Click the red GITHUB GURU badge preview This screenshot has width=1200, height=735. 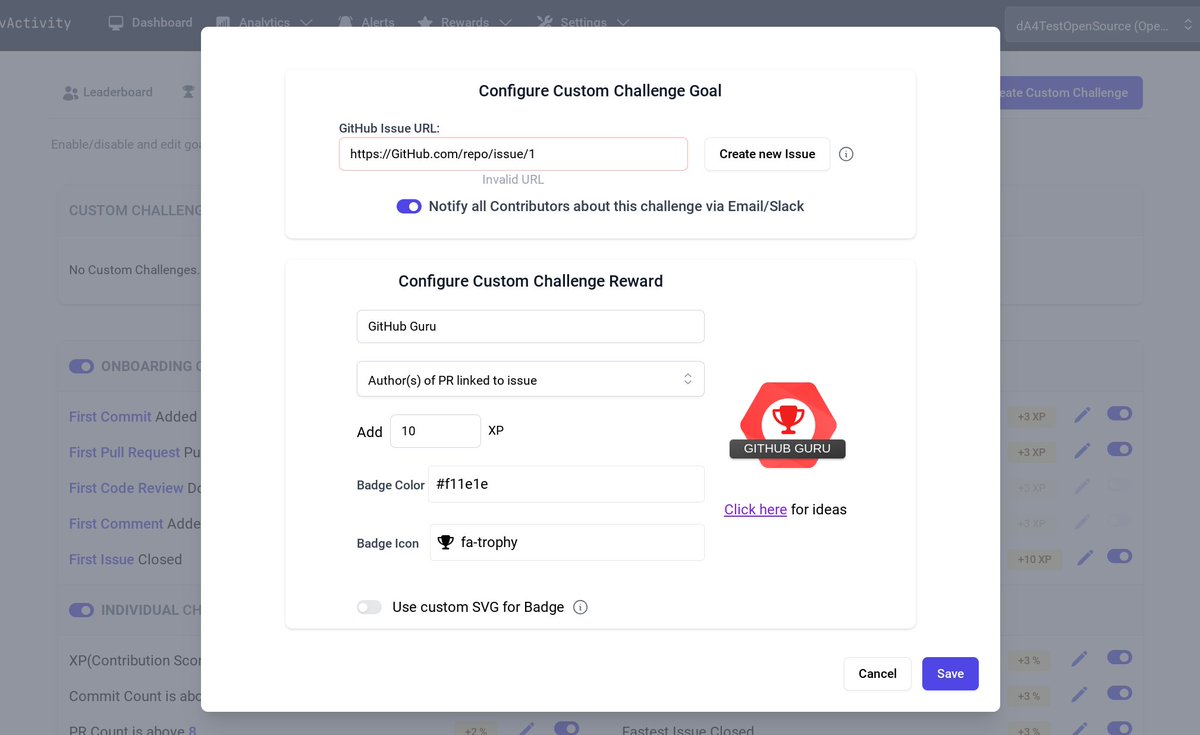click(x=786, y=420)
